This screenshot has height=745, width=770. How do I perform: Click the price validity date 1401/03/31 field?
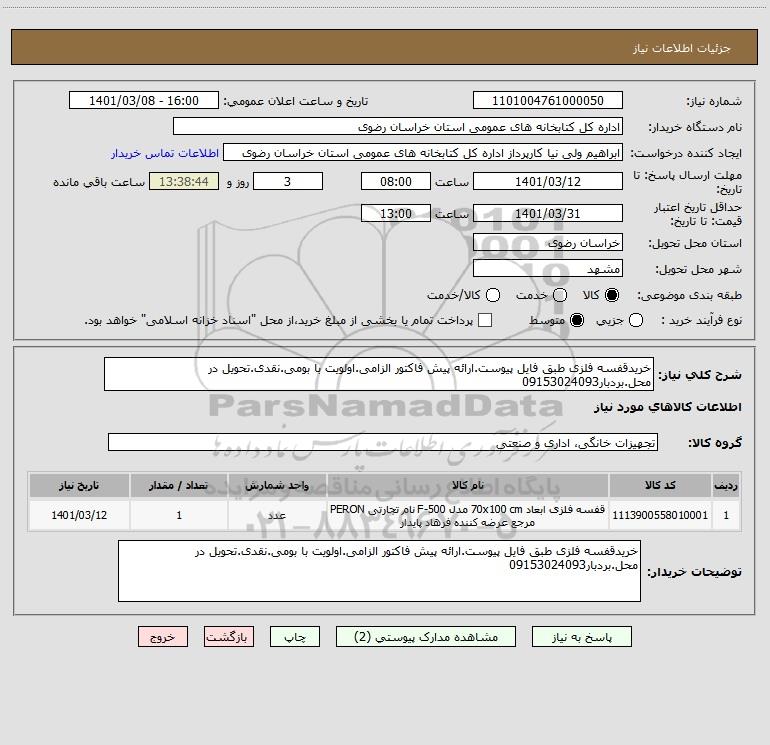pyautogui.click(x=548, y=213)
